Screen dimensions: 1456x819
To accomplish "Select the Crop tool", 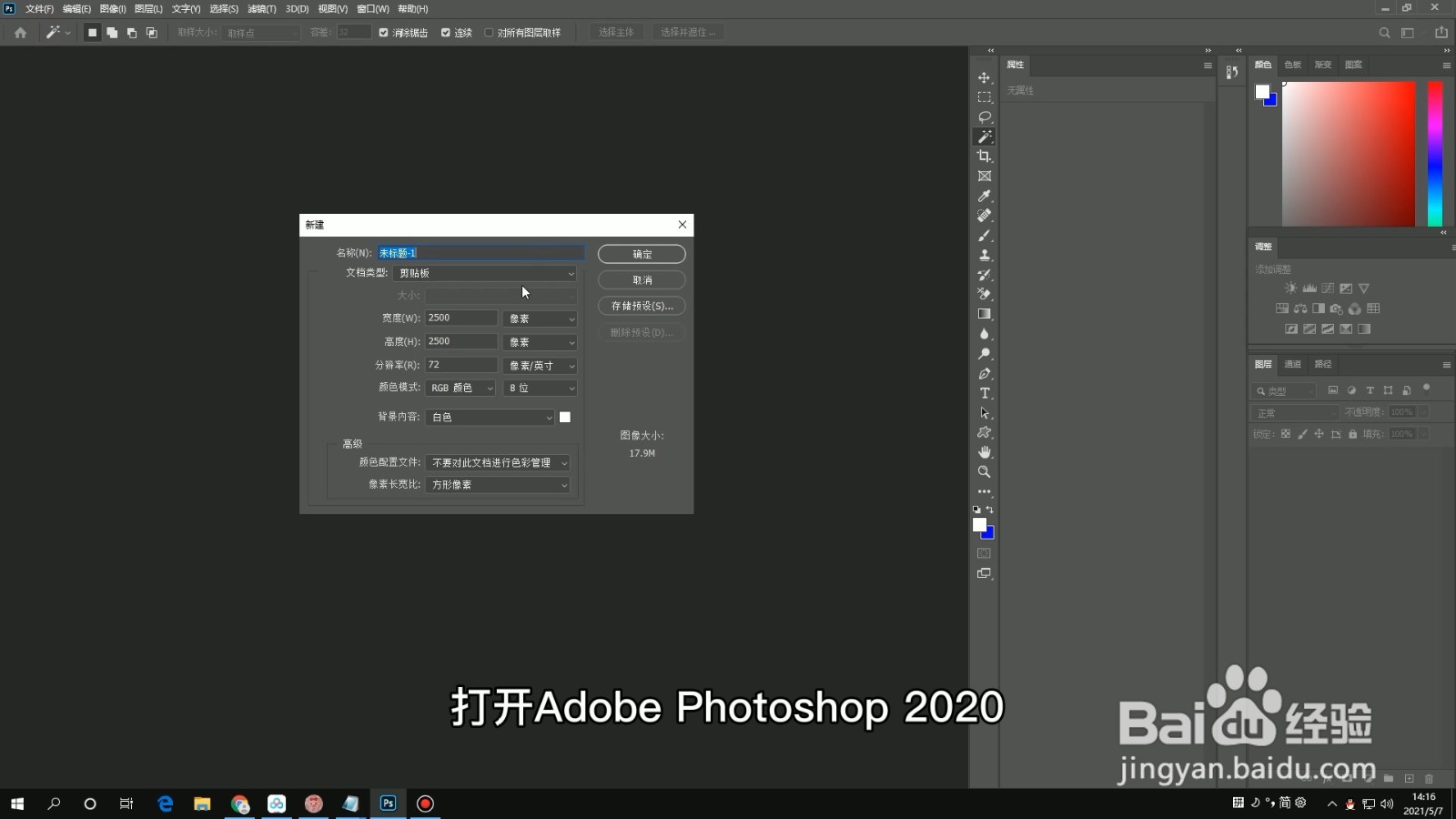I will coord(984,157).
